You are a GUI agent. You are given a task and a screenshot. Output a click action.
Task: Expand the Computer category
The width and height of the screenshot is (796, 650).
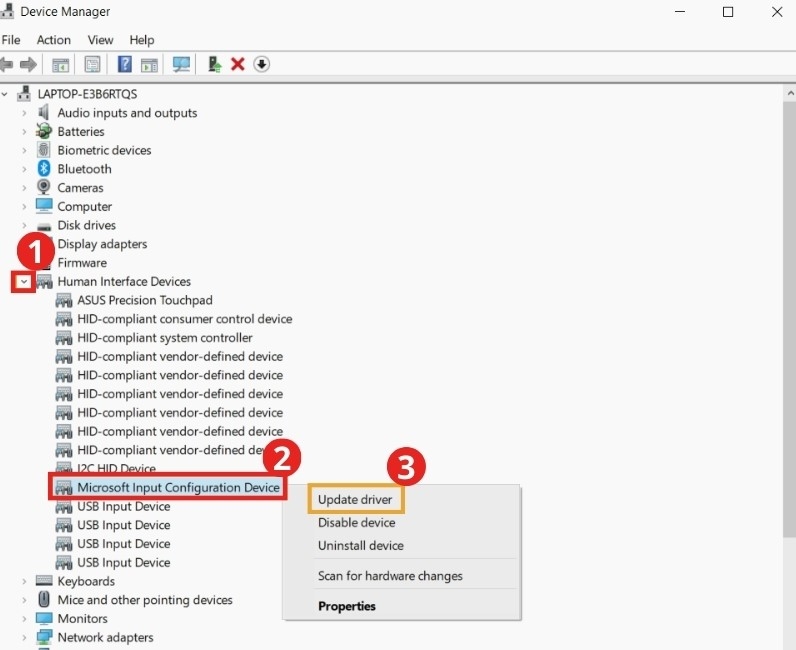(x=24, y=207)
